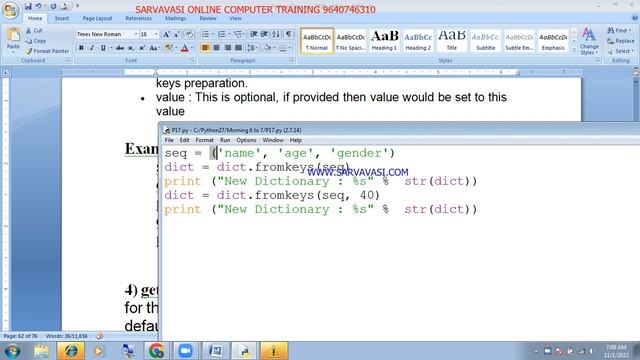Image resolution: width=640 pixels, height=360 pixels.
Task: Launch Internet Explorer from the taskbar
Action: coord(70,351)
